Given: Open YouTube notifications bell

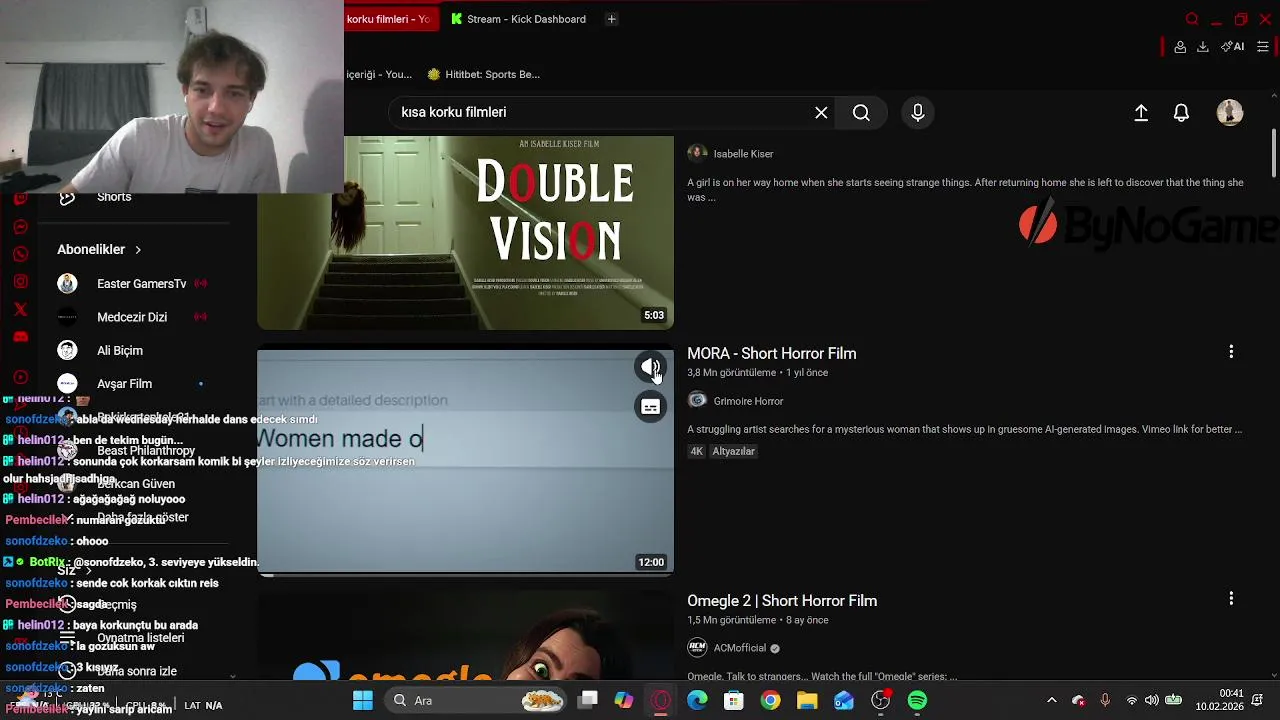Looking at the screenshot, I should click(1181, 113).
